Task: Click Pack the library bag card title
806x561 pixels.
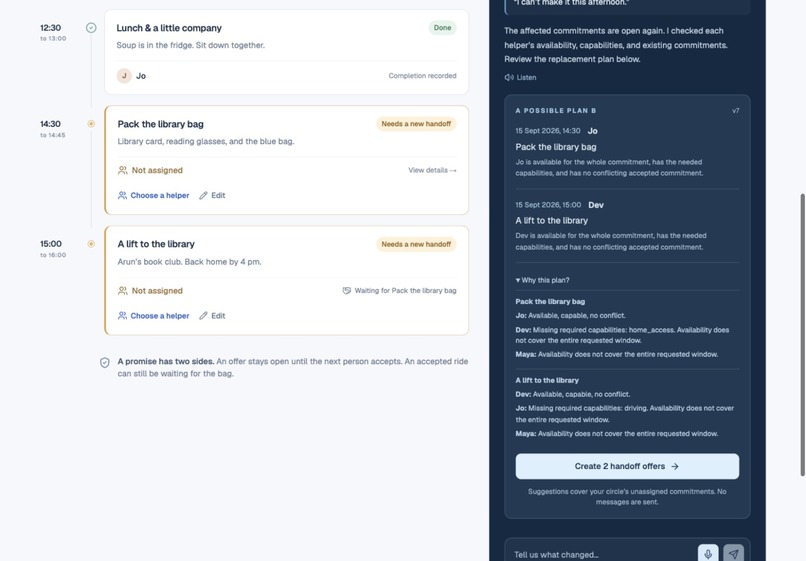Action: pyautogui.click(x=160, y=124)
